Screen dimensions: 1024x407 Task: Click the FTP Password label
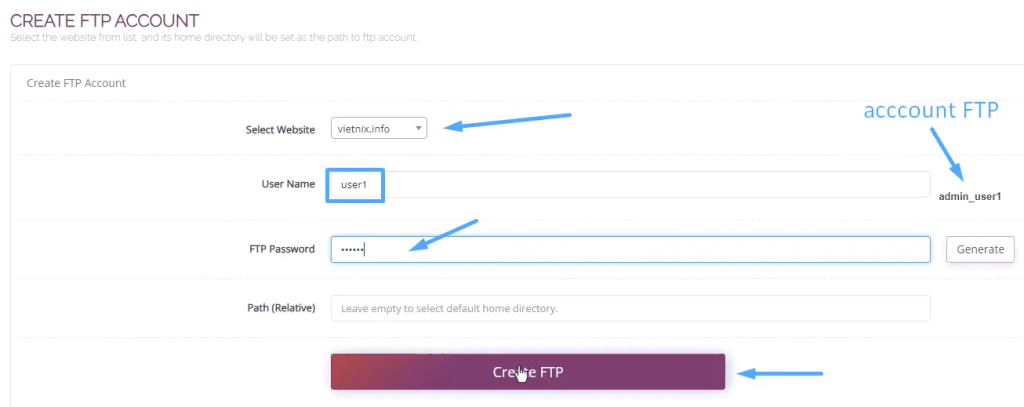(x=281, y=249)
